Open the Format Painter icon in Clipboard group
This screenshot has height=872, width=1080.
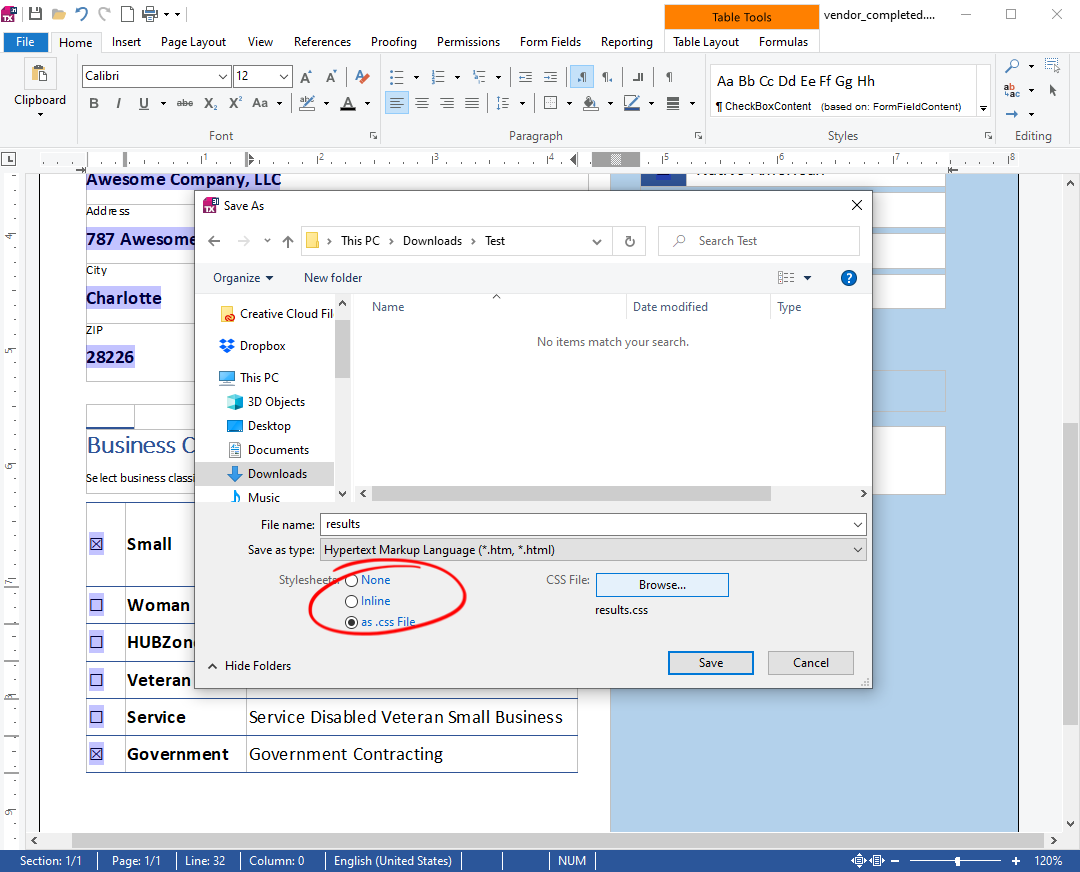(x=40, y=73)
